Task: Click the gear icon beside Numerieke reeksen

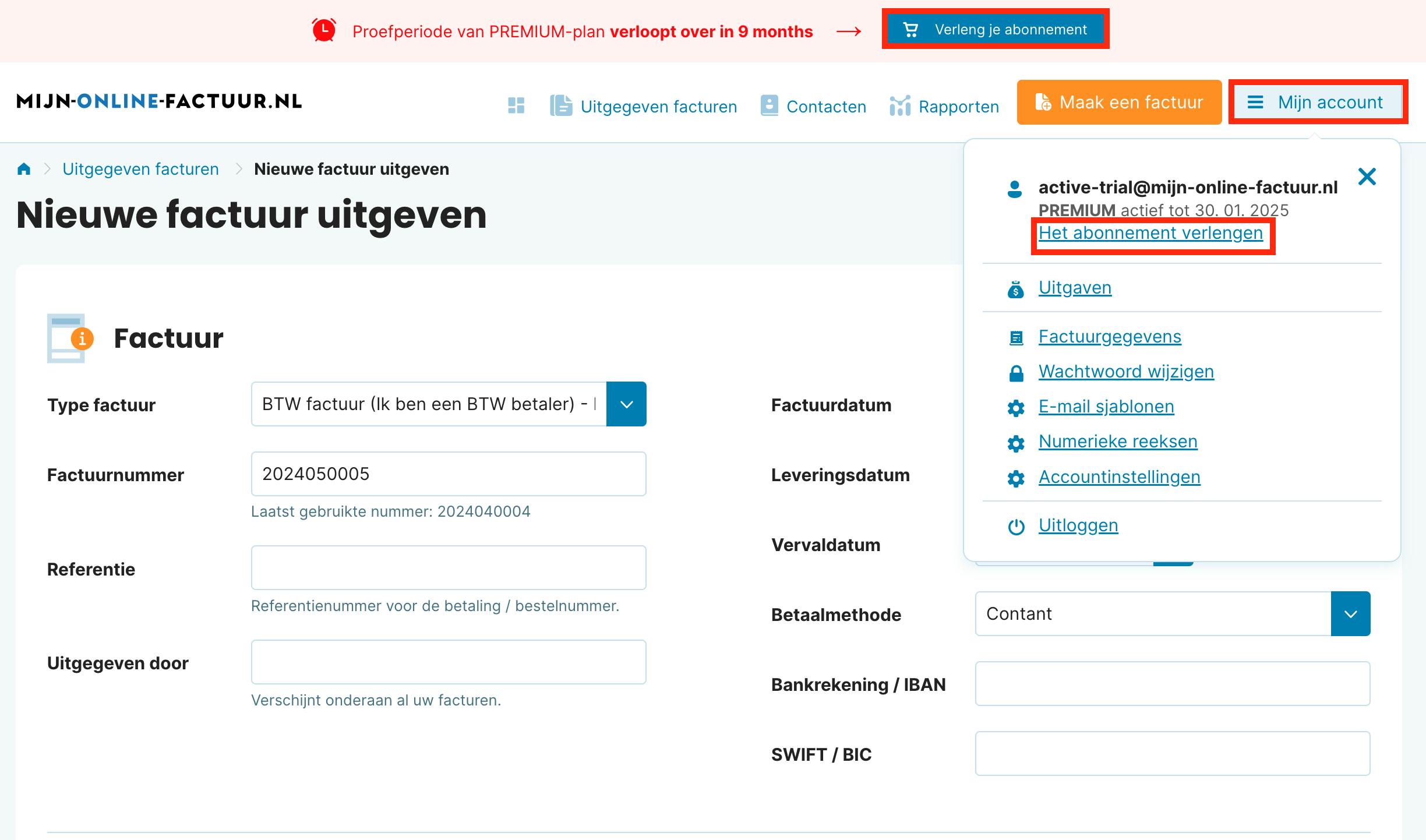Action: click(1016, 443)
